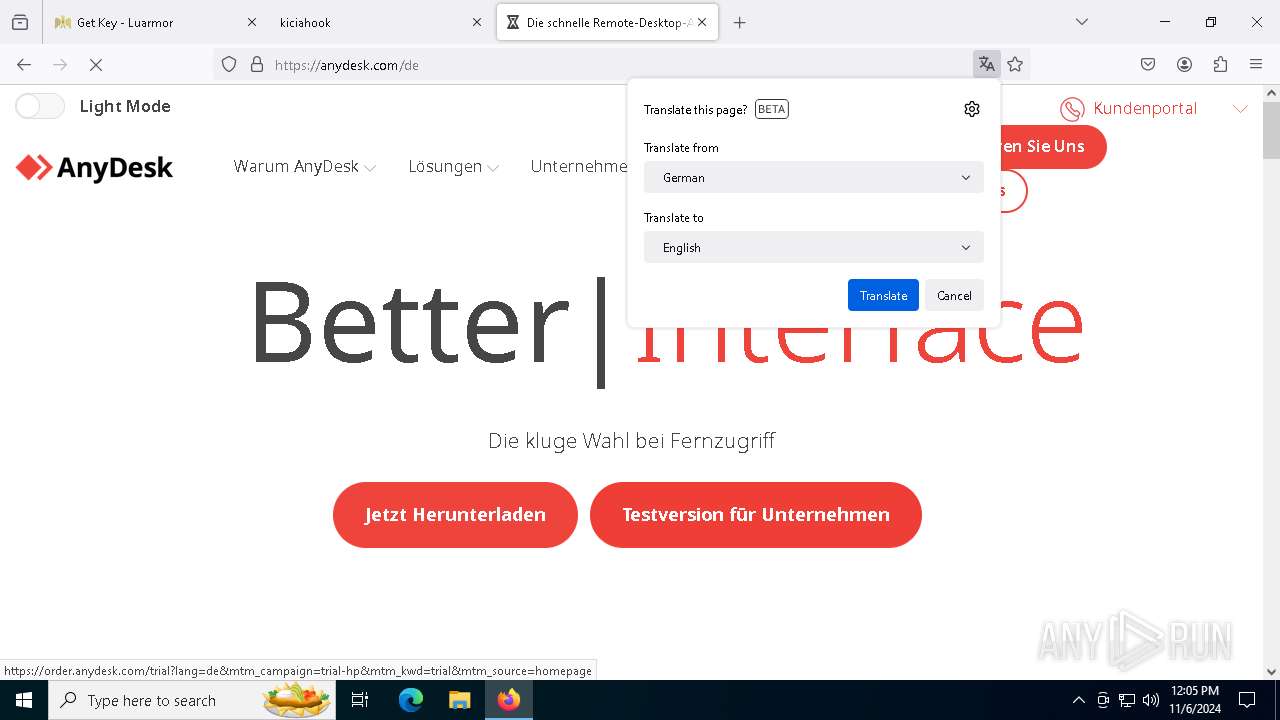
Task: Open the list all tabs dropdown
Action: pos(1081,22)
